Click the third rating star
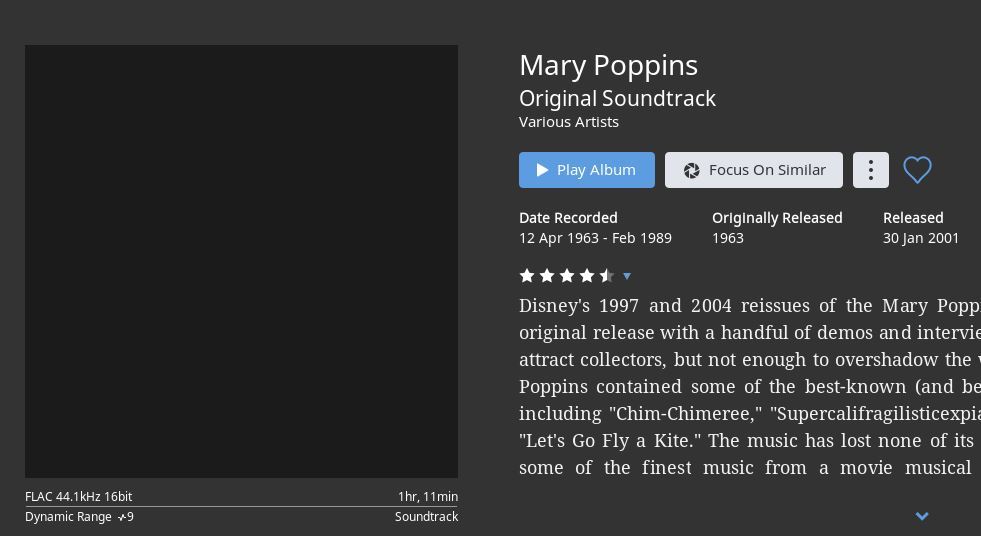The height and width of the screenshot is (536, 981). pos(567,275)
